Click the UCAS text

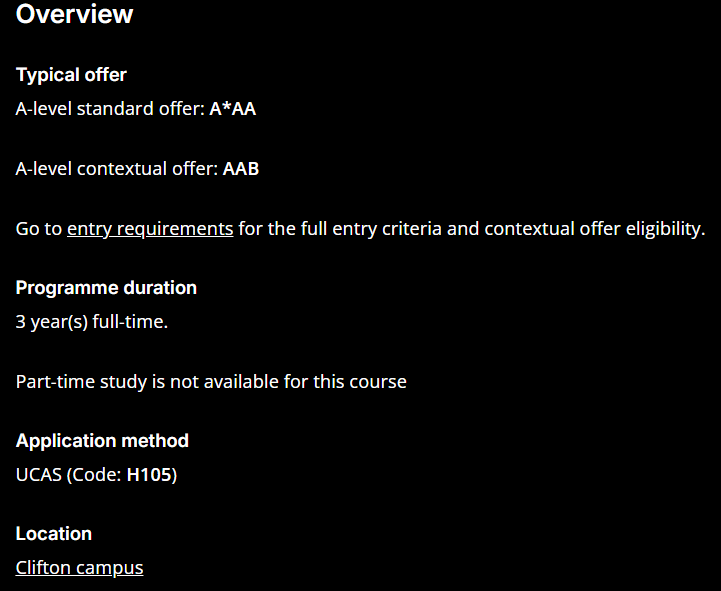pos(39,475)
